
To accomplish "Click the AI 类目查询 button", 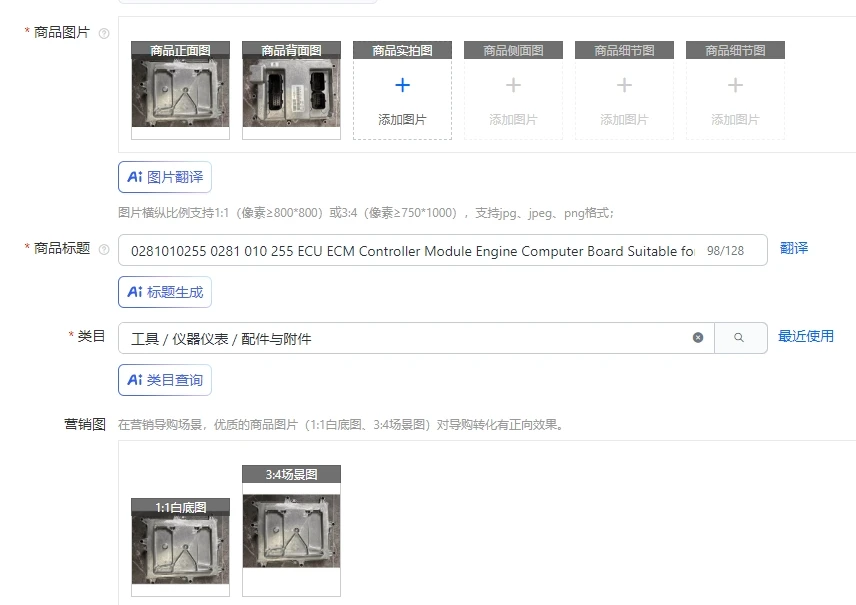I will click(x=165, y=380).
